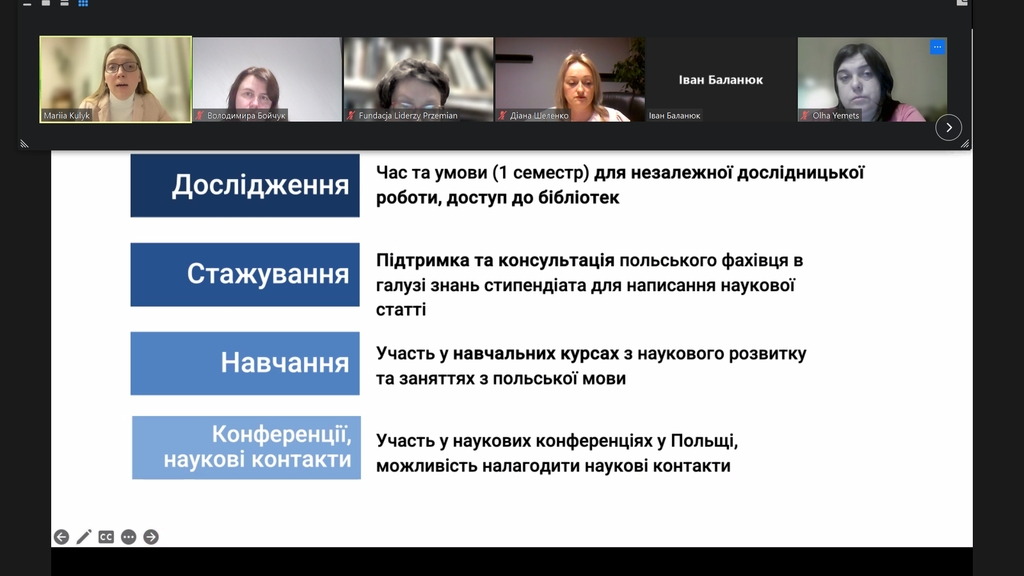
Task: Click the Навчання heading box
Action: [245, 363]
